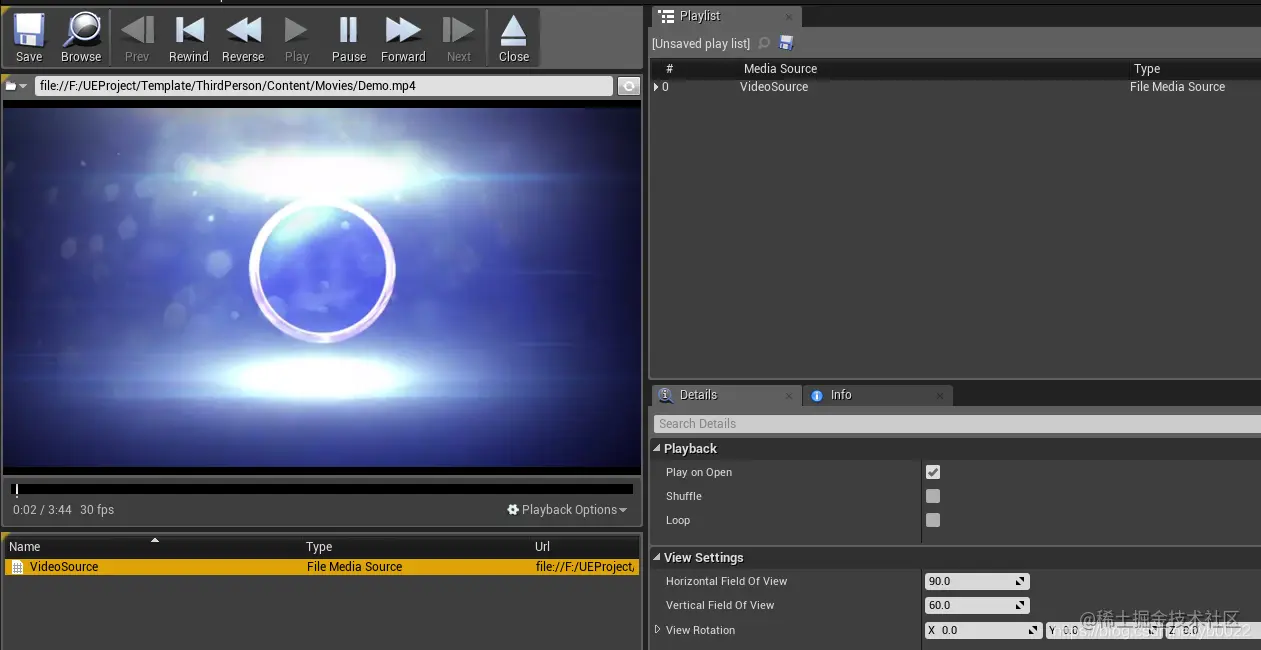The width and height of the screenshot is (1261, 650).
Task: Click the Details tab magnifier icon
Action: 667,395
